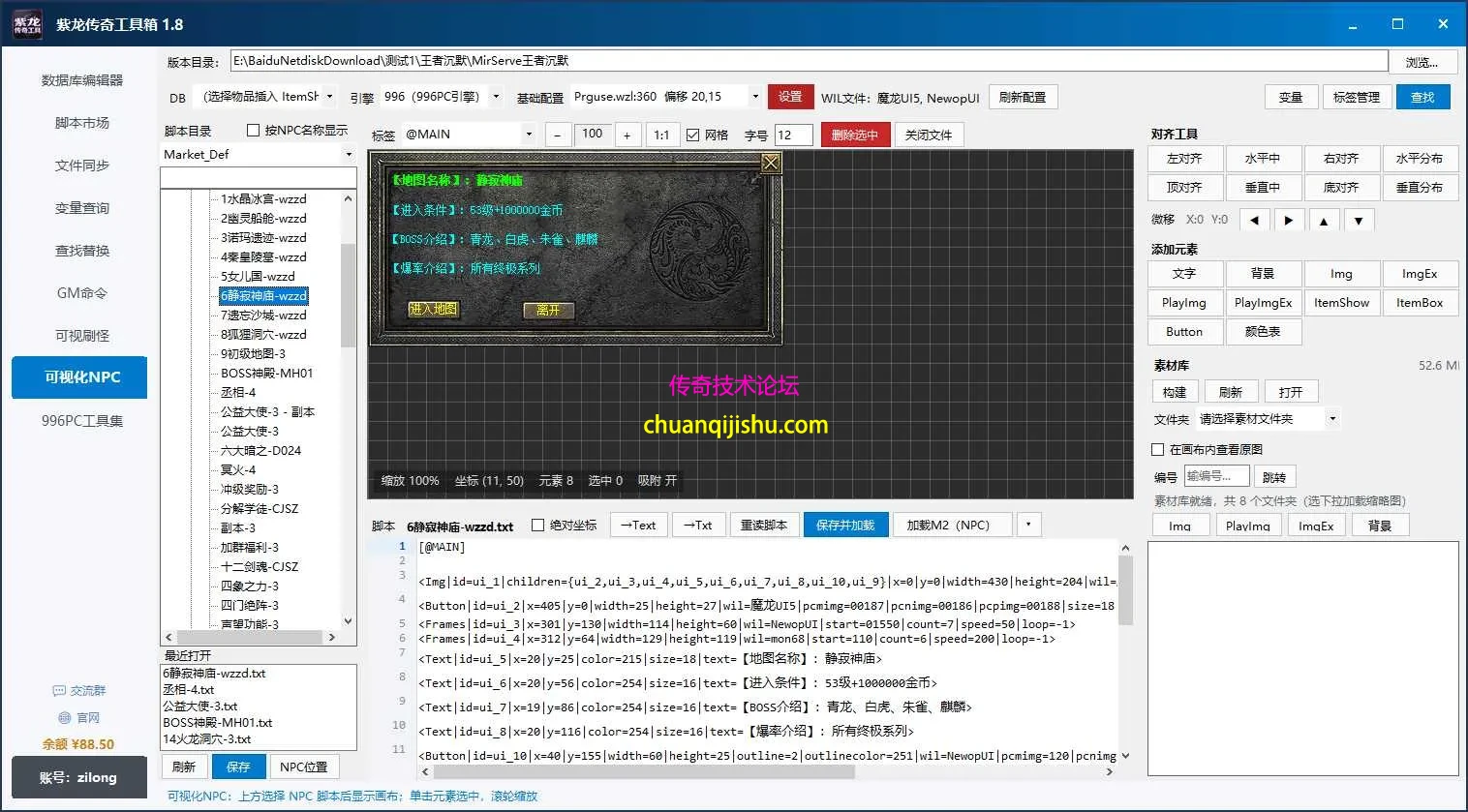Open 数据库编辑器 in the sidebar
This screenshot has width=1468, height=812.
(81, 80)
